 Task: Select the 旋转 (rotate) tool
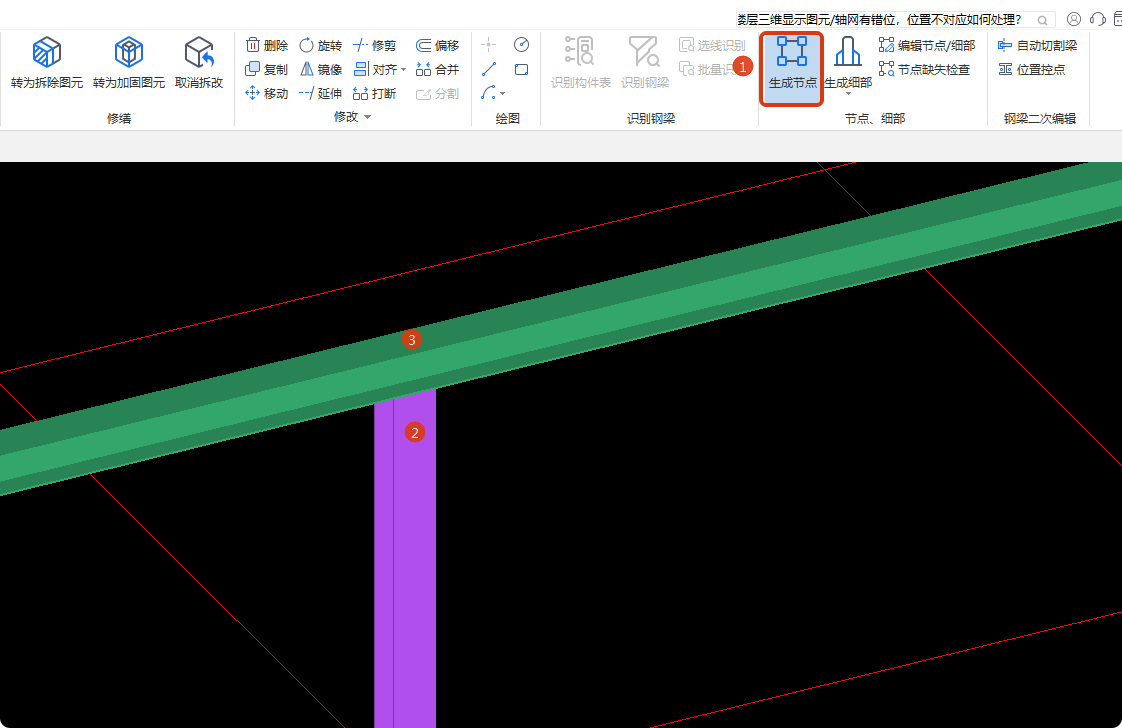tap(321, 45)
